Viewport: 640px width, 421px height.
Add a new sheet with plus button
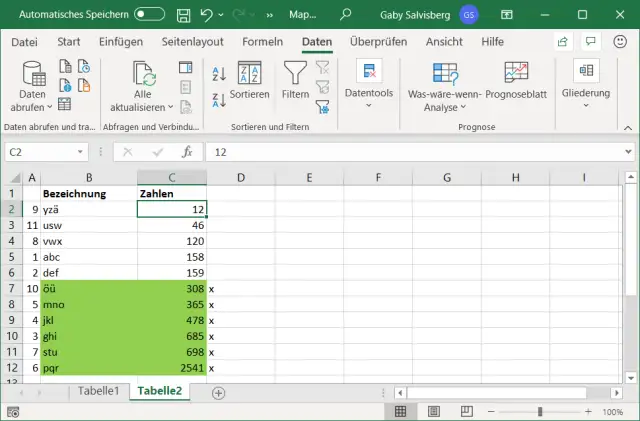tap(218, 392)
